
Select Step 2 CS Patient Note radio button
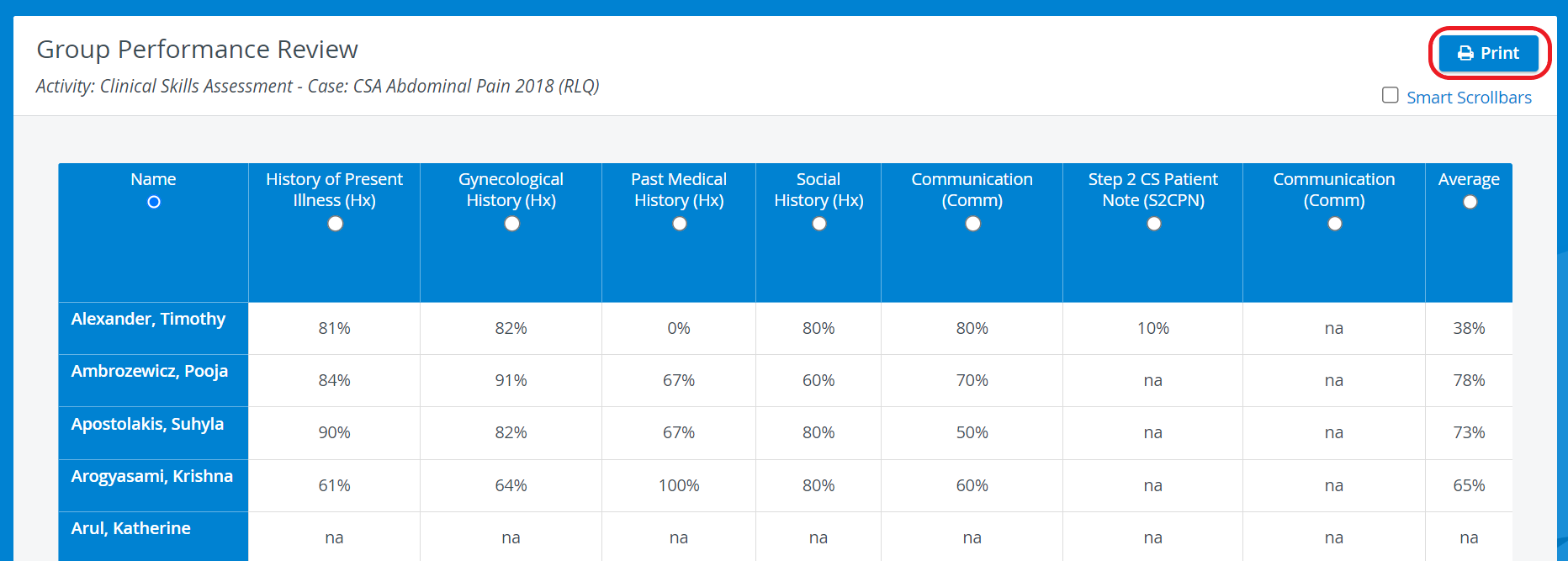pos(1154,224)
